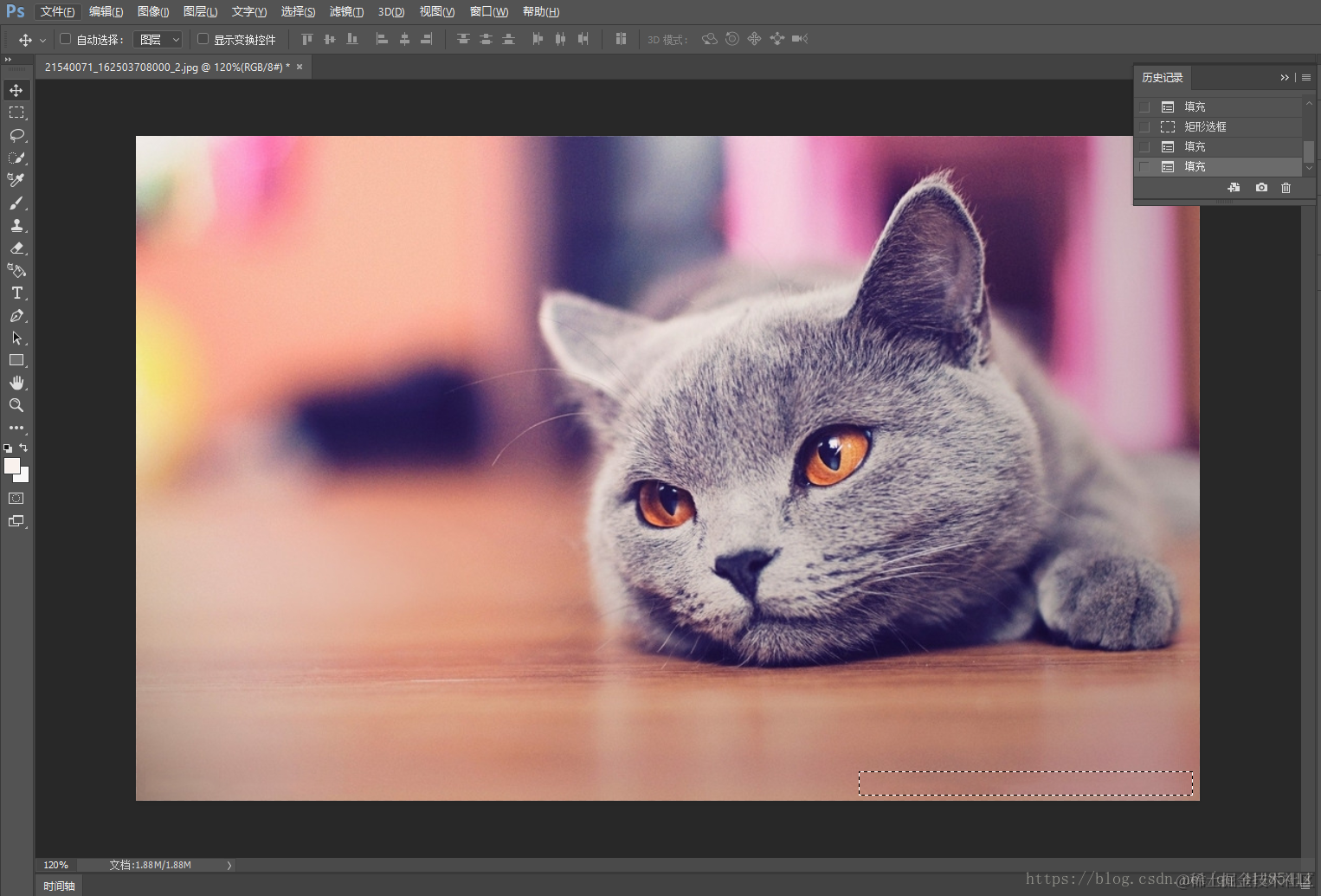Image resolution: width=1321 pixels, height=896 pixels.
Task: Toggle Quick Mask mode icon
Action: coord(16,499)
